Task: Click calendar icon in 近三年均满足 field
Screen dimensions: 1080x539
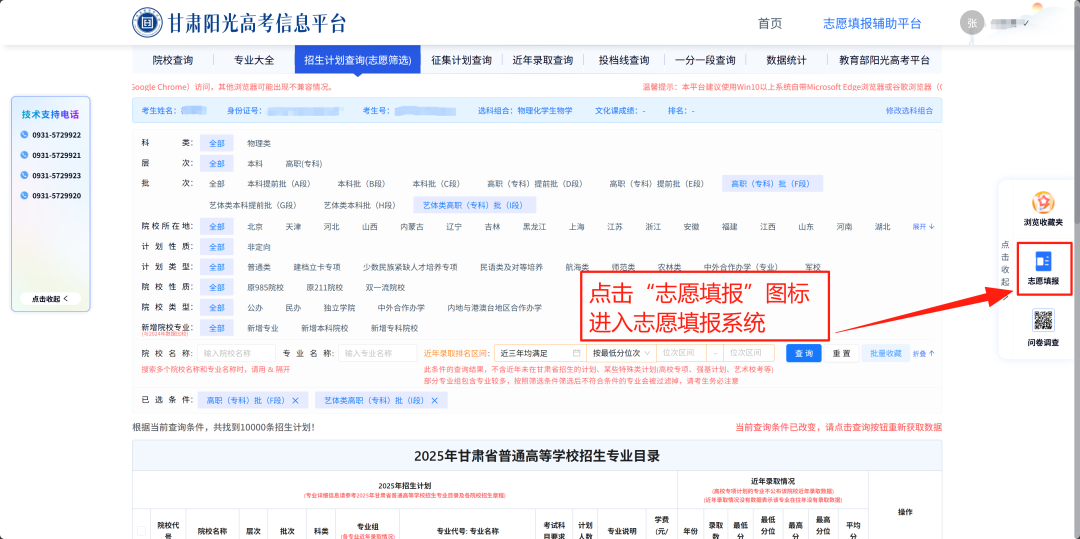Action: click(577, 353)
